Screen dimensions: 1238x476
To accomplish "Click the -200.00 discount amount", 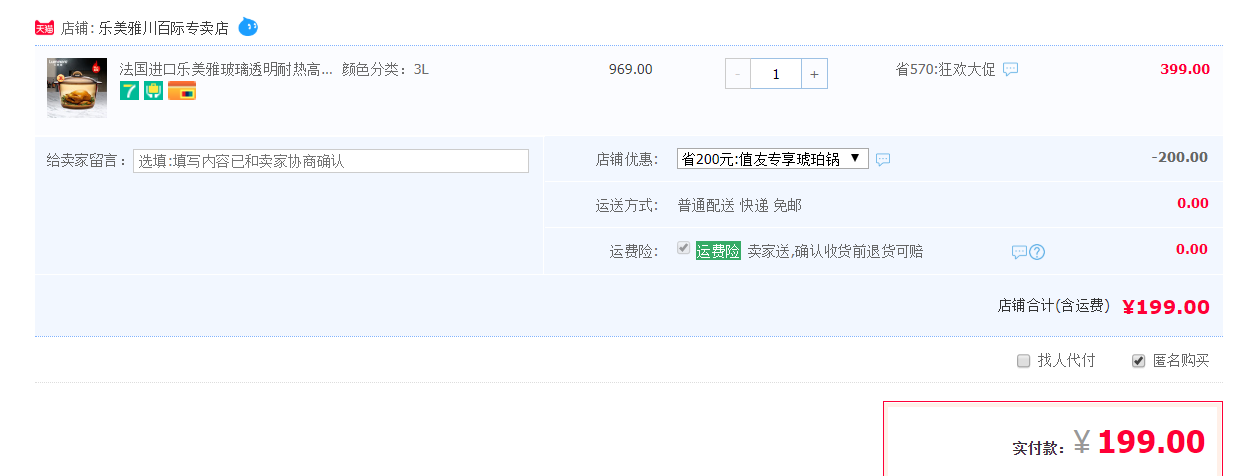I will coord(1180,157).
